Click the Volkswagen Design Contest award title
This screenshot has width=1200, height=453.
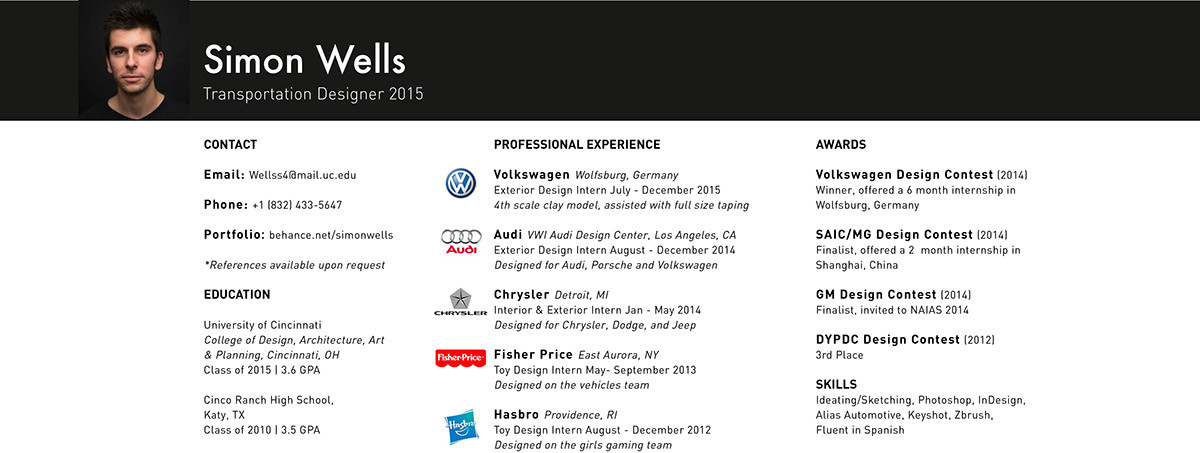(x=904, y=175)
